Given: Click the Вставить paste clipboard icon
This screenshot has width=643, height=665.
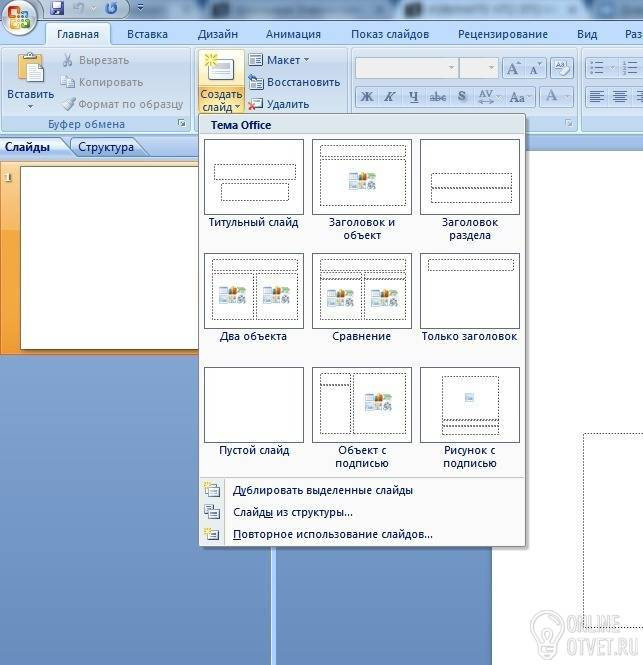Looking at the screenshot, I should click(x=31, y=68).
